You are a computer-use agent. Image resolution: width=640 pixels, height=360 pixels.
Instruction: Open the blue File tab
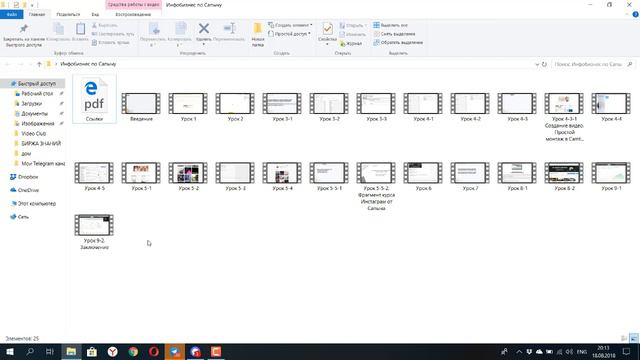(12, 14)
